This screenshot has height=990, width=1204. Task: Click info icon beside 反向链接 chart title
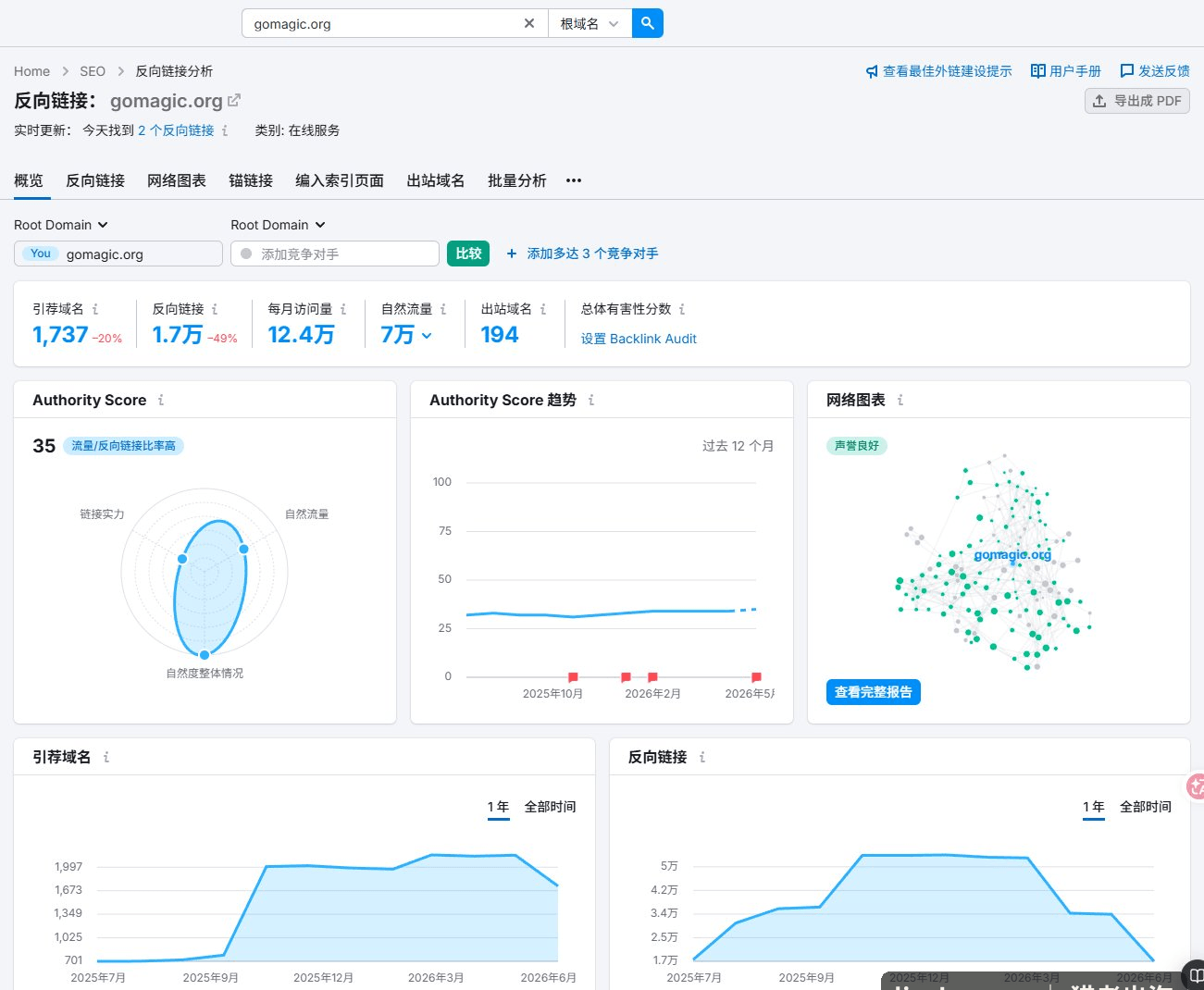click(x=702, y=757)
